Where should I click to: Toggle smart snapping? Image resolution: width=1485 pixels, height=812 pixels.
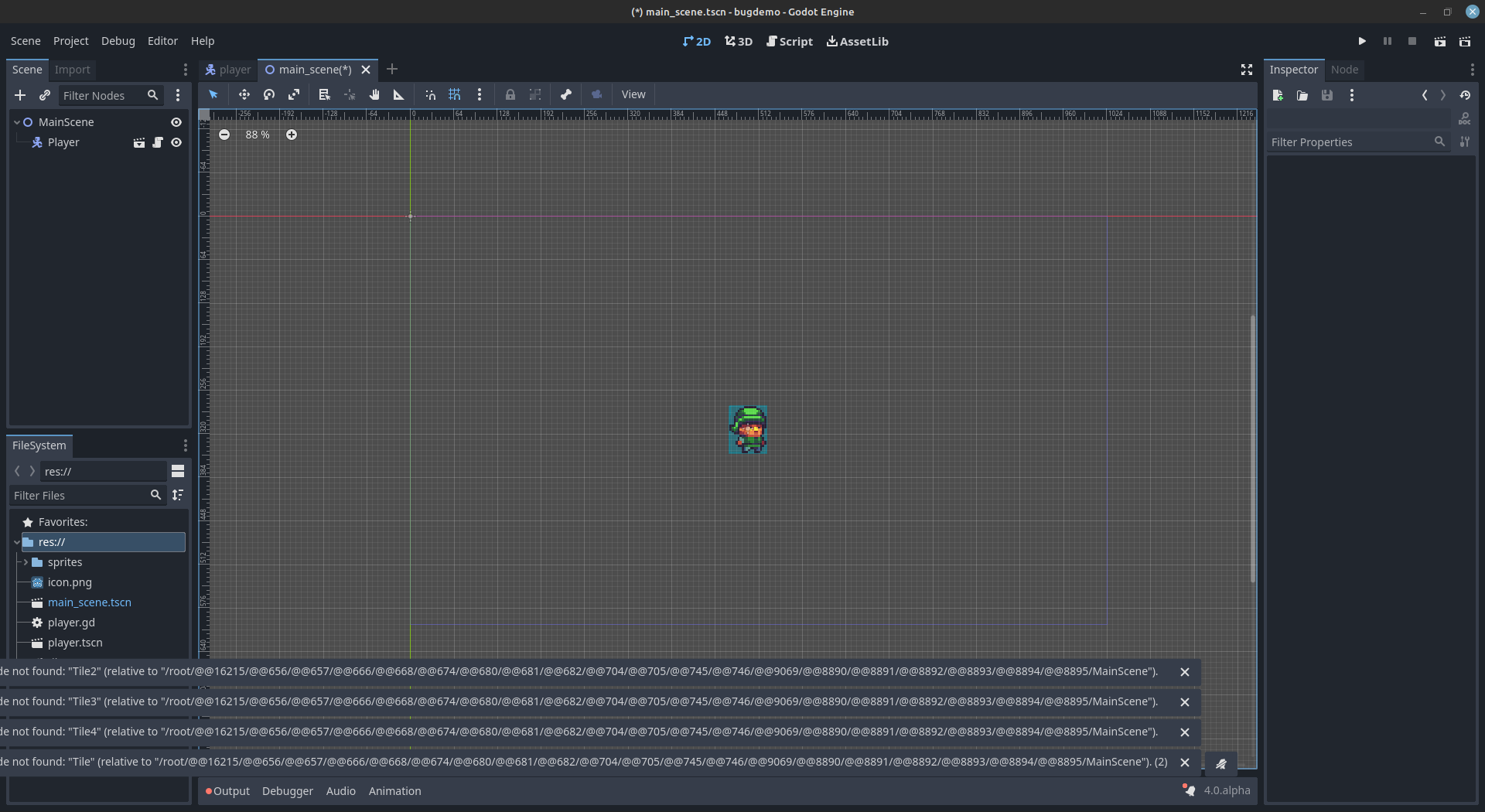pos(430,94)
